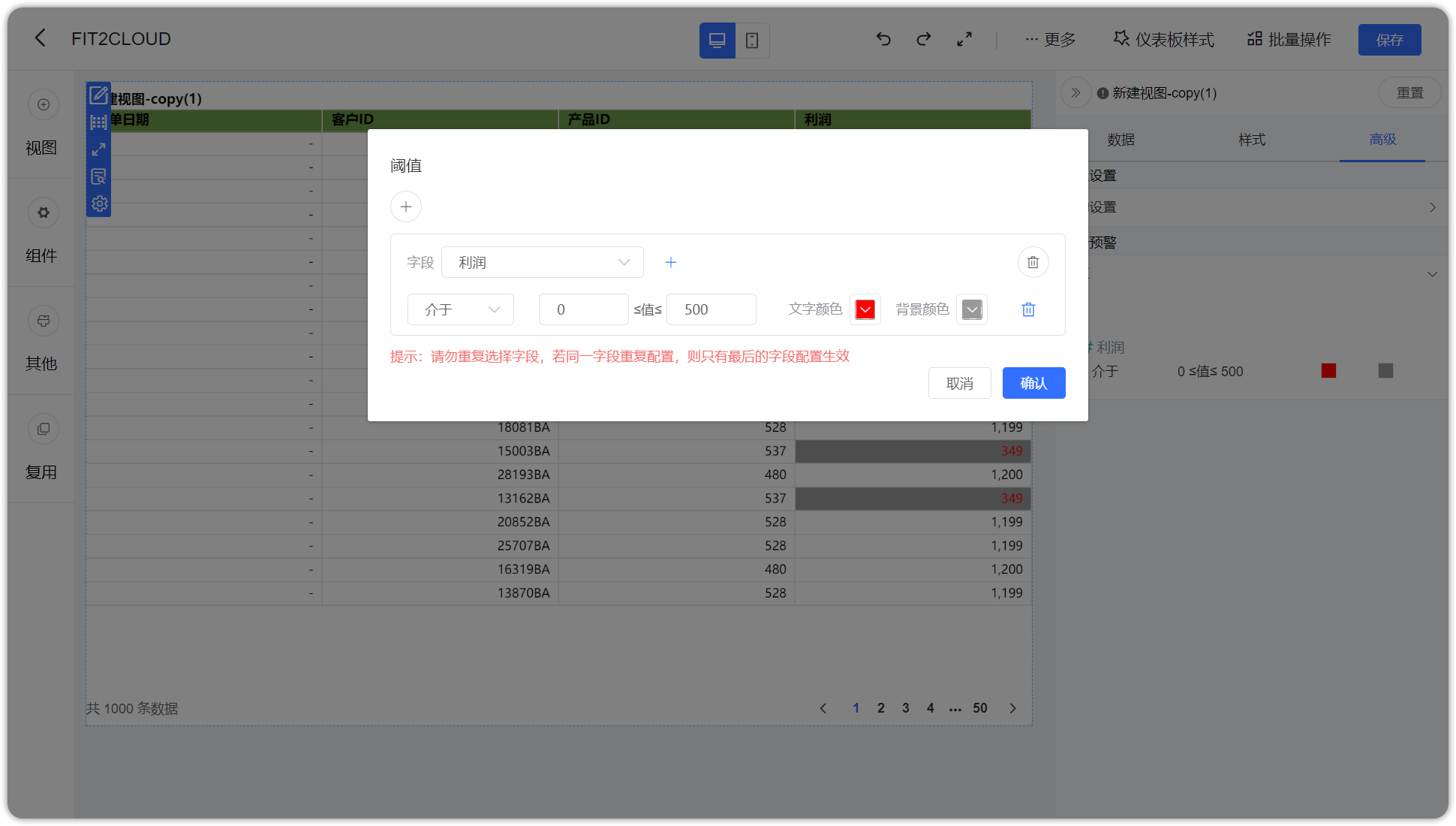Collapse the 预警 section chevron
This screenshot has height=826, width=1456.
pyautogui.click(x=1432, y=274)
